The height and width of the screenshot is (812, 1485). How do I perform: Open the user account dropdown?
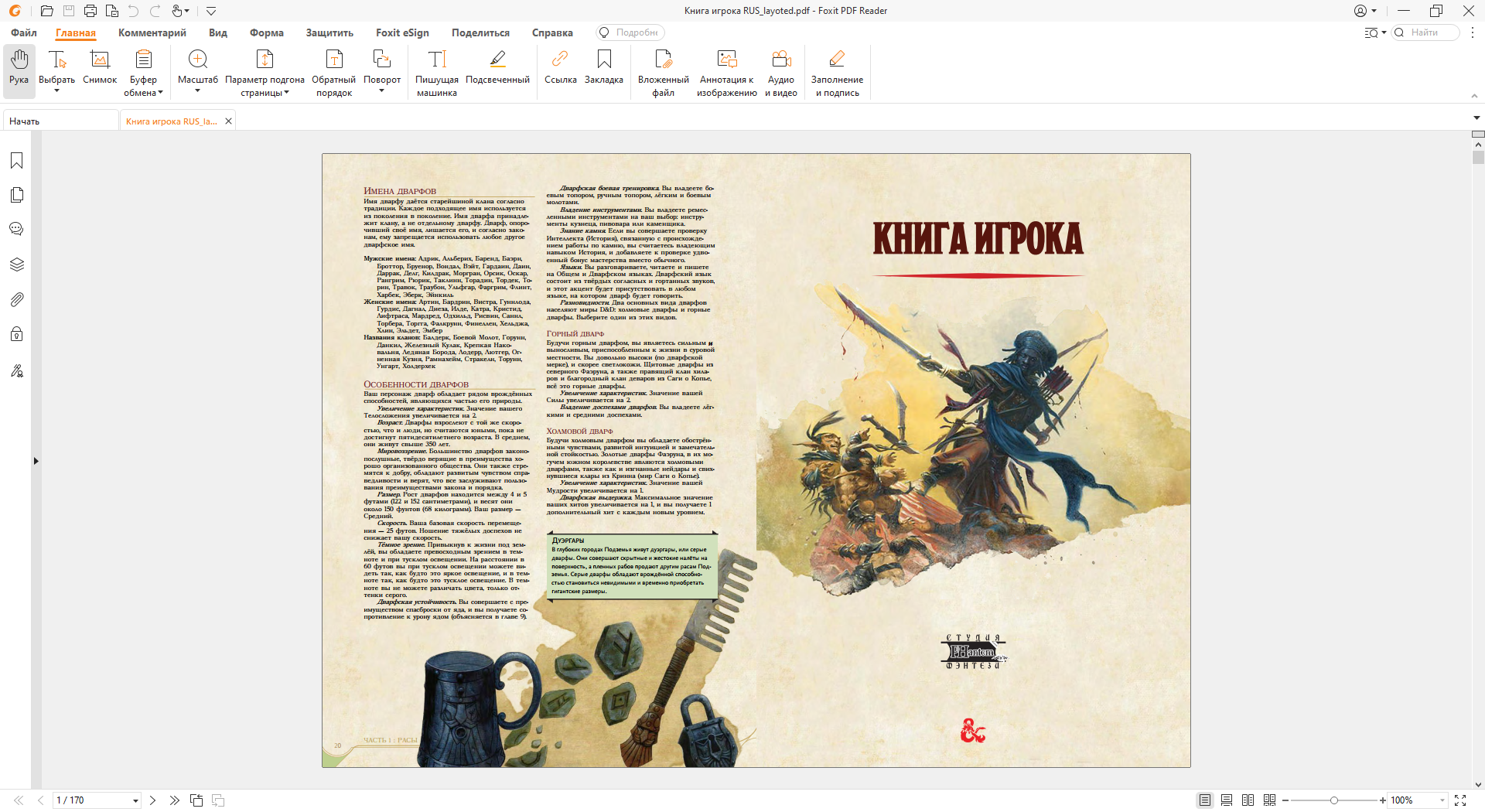(x=1366, y=11)
